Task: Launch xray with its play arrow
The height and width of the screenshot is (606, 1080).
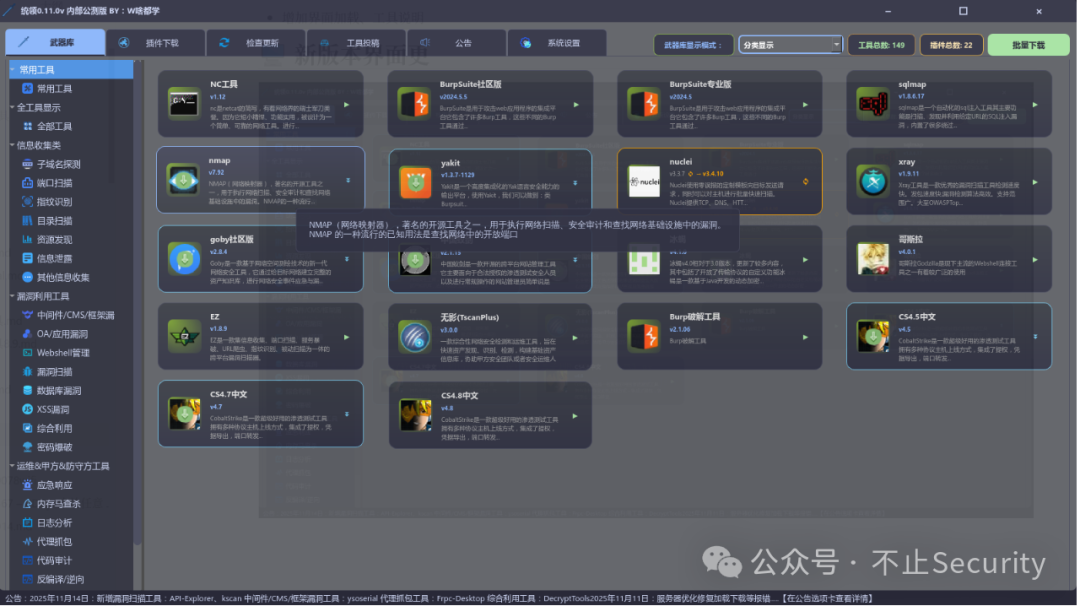Action: 1035,182
